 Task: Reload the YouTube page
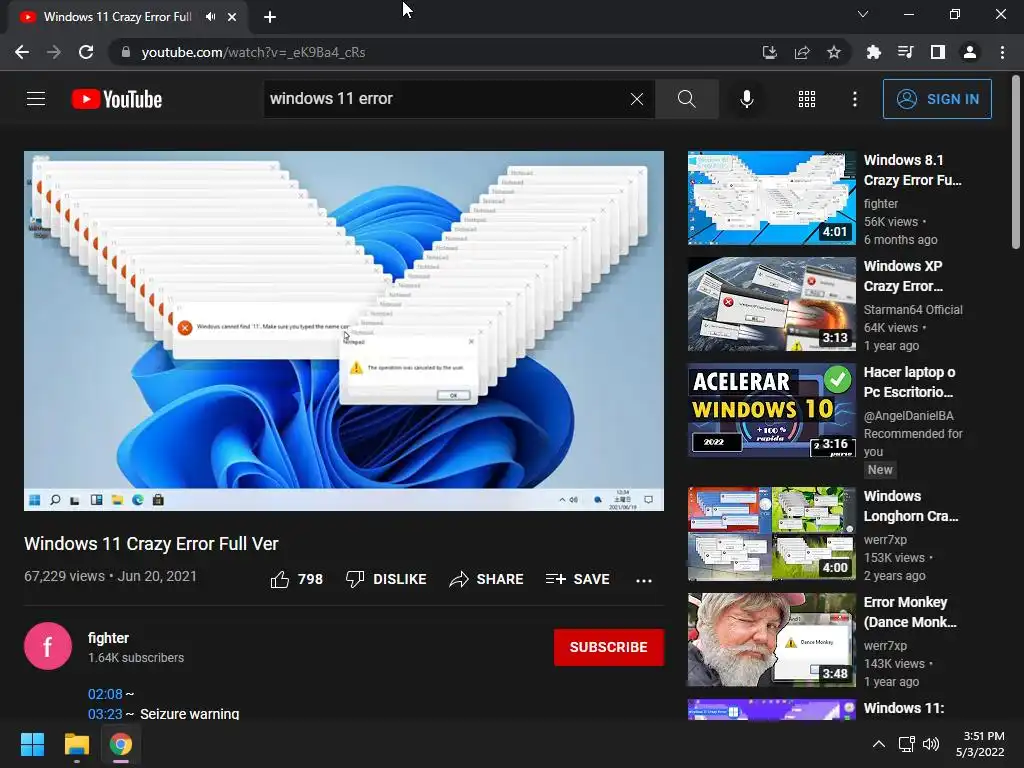click(86, 52)
